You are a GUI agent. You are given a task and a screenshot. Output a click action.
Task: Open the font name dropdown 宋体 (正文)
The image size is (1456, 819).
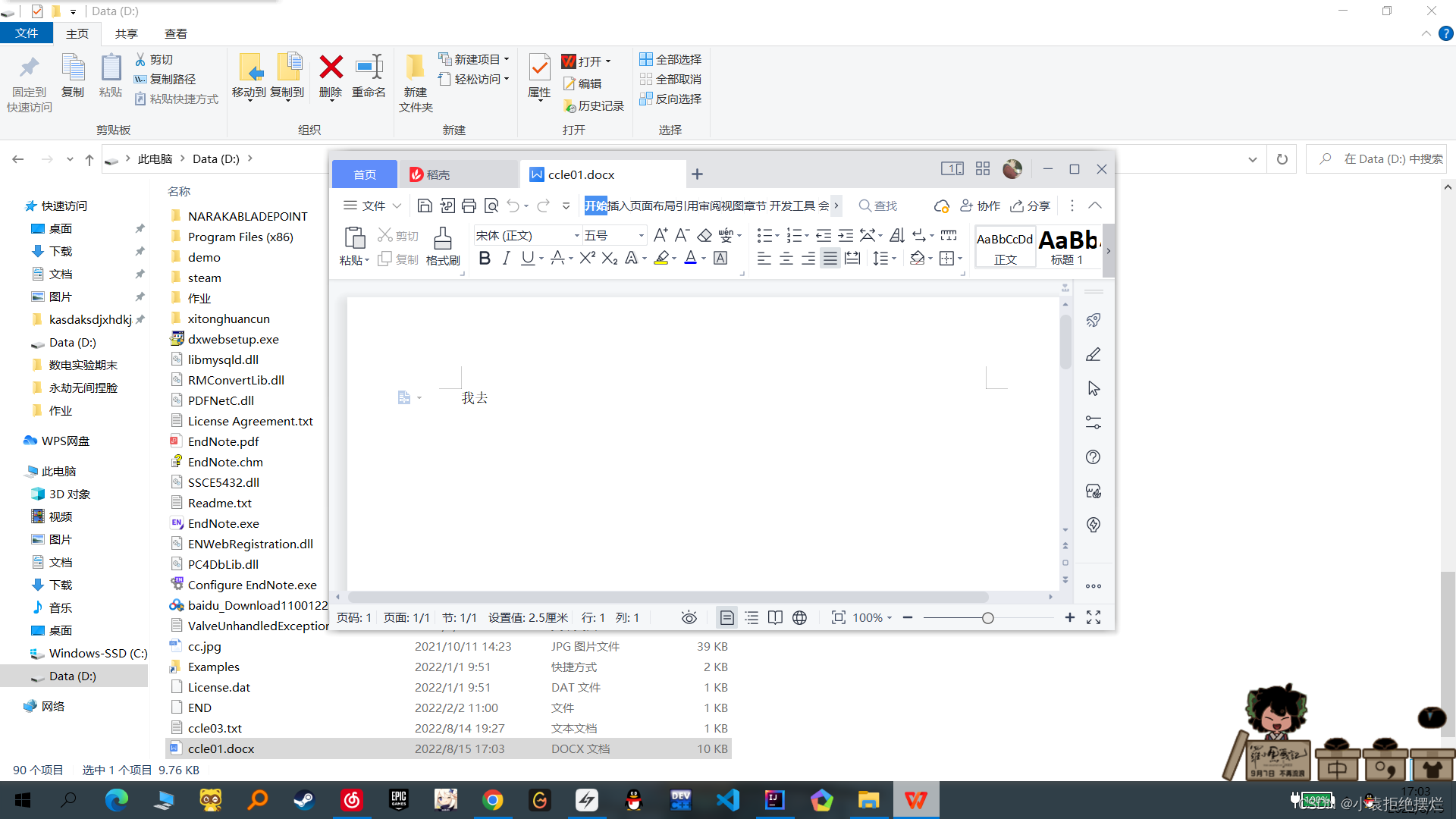pos(527,236)
